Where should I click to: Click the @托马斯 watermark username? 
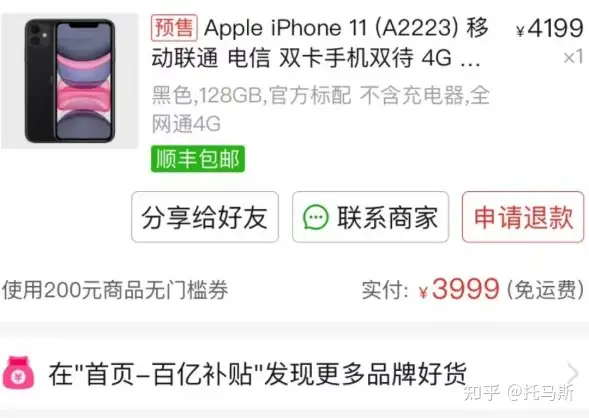pyautogui.click(x=541, y=393)
